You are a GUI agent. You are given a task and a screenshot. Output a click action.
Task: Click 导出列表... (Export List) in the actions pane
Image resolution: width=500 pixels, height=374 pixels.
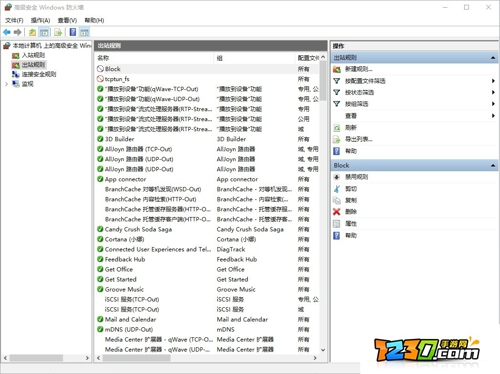[x=359, y=139]
